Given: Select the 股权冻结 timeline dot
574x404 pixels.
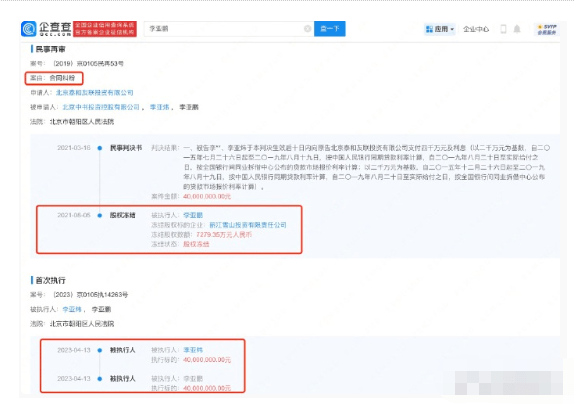Looking at the screenshot, I should [100, 215].
